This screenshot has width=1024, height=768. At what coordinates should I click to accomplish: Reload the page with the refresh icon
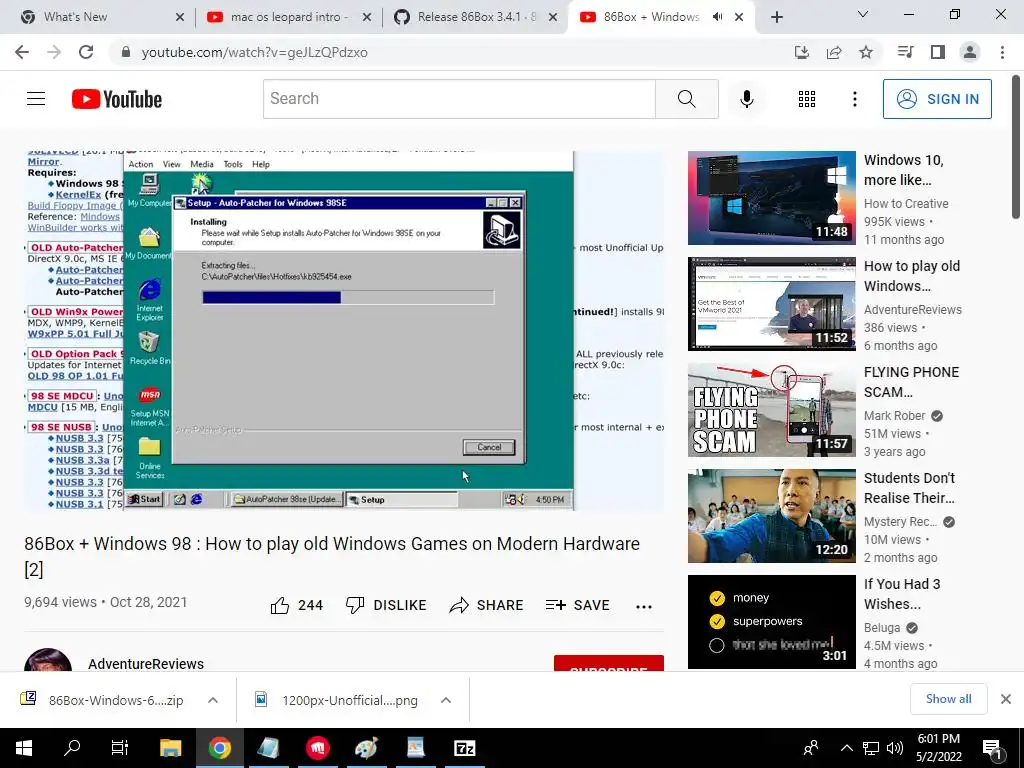pyautogui.click(x=86, y=52)
